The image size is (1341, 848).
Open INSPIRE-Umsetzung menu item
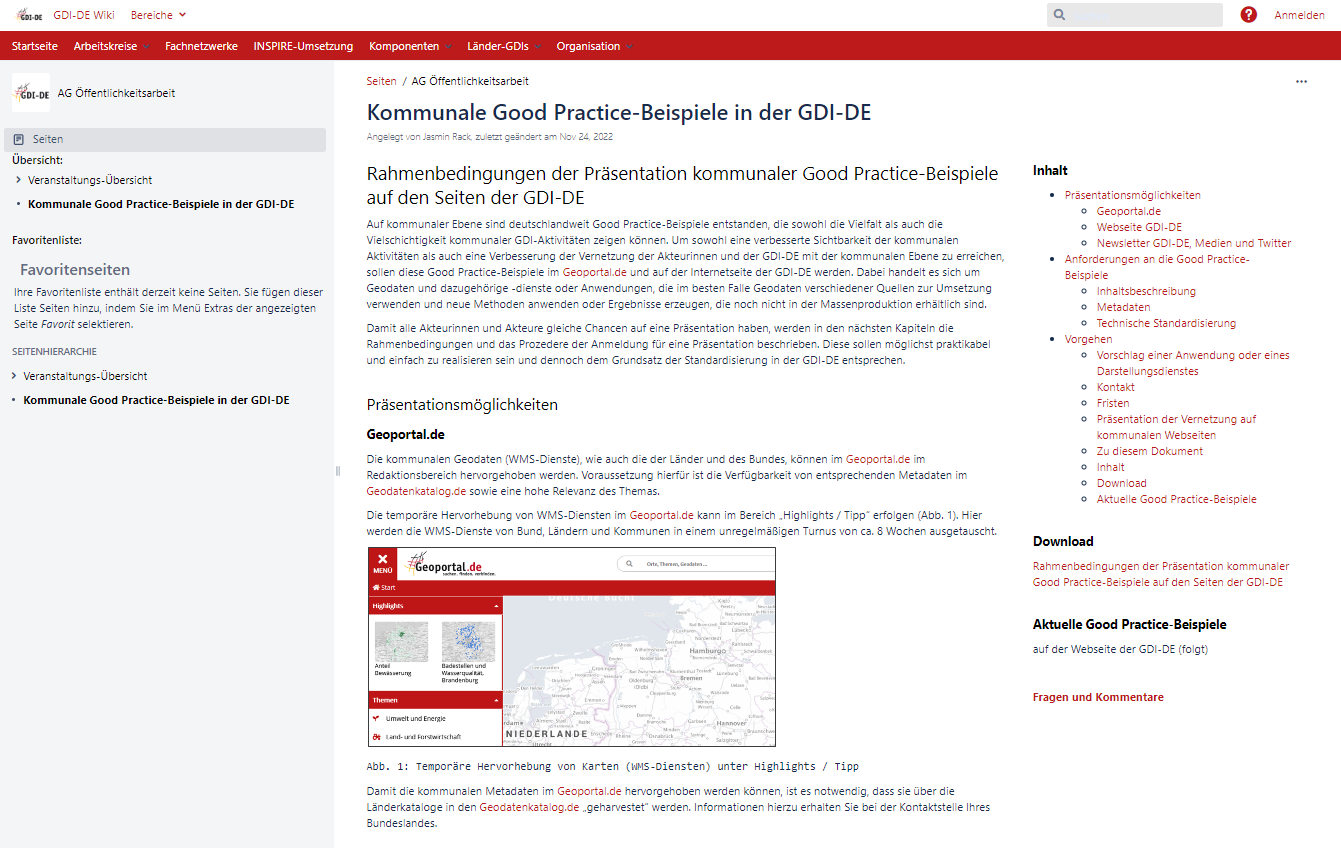pyautogui.click(x=303, y=46)
